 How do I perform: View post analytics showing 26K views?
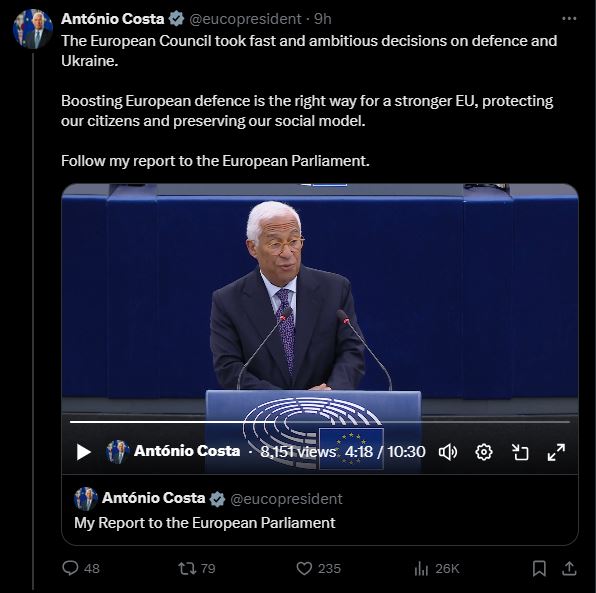click(437, 569)
